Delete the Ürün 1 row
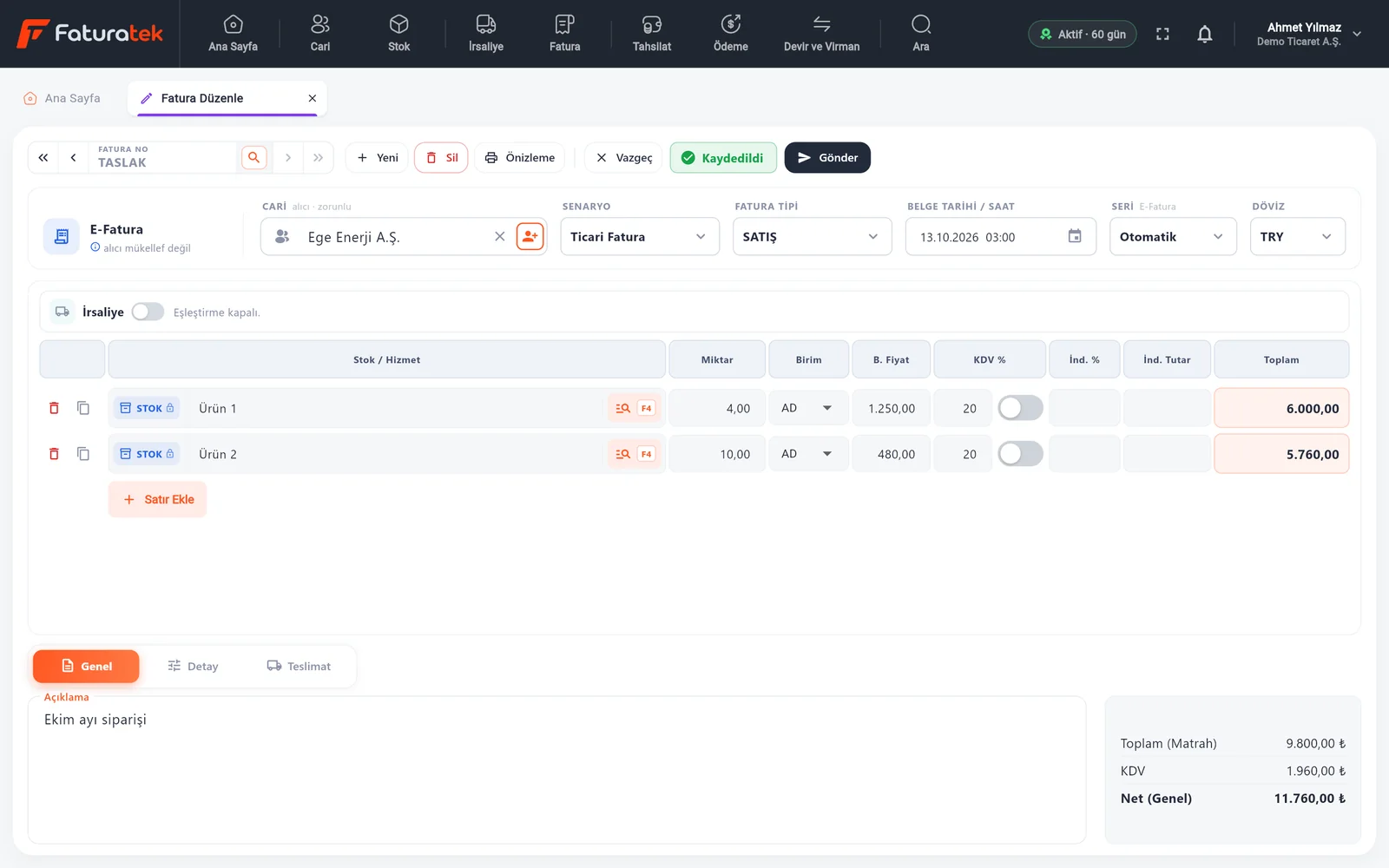Screen dimensions: 1389x868 54,408
